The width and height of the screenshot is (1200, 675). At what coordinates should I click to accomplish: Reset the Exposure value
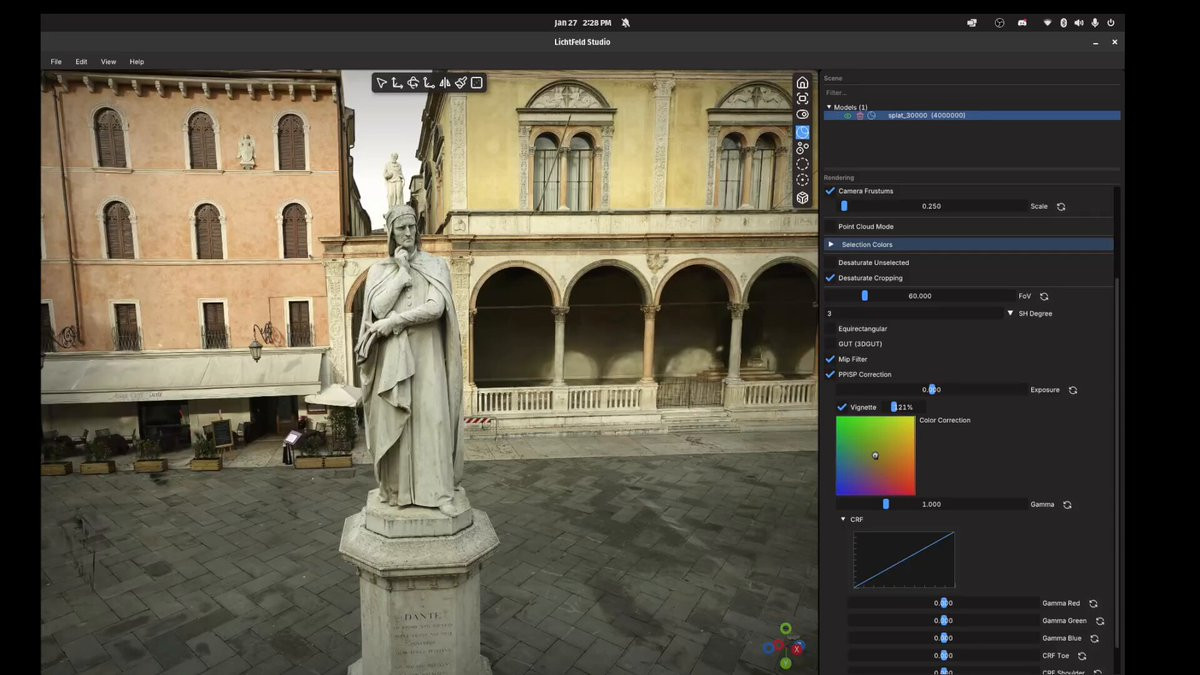click(x=1073, y=390)
